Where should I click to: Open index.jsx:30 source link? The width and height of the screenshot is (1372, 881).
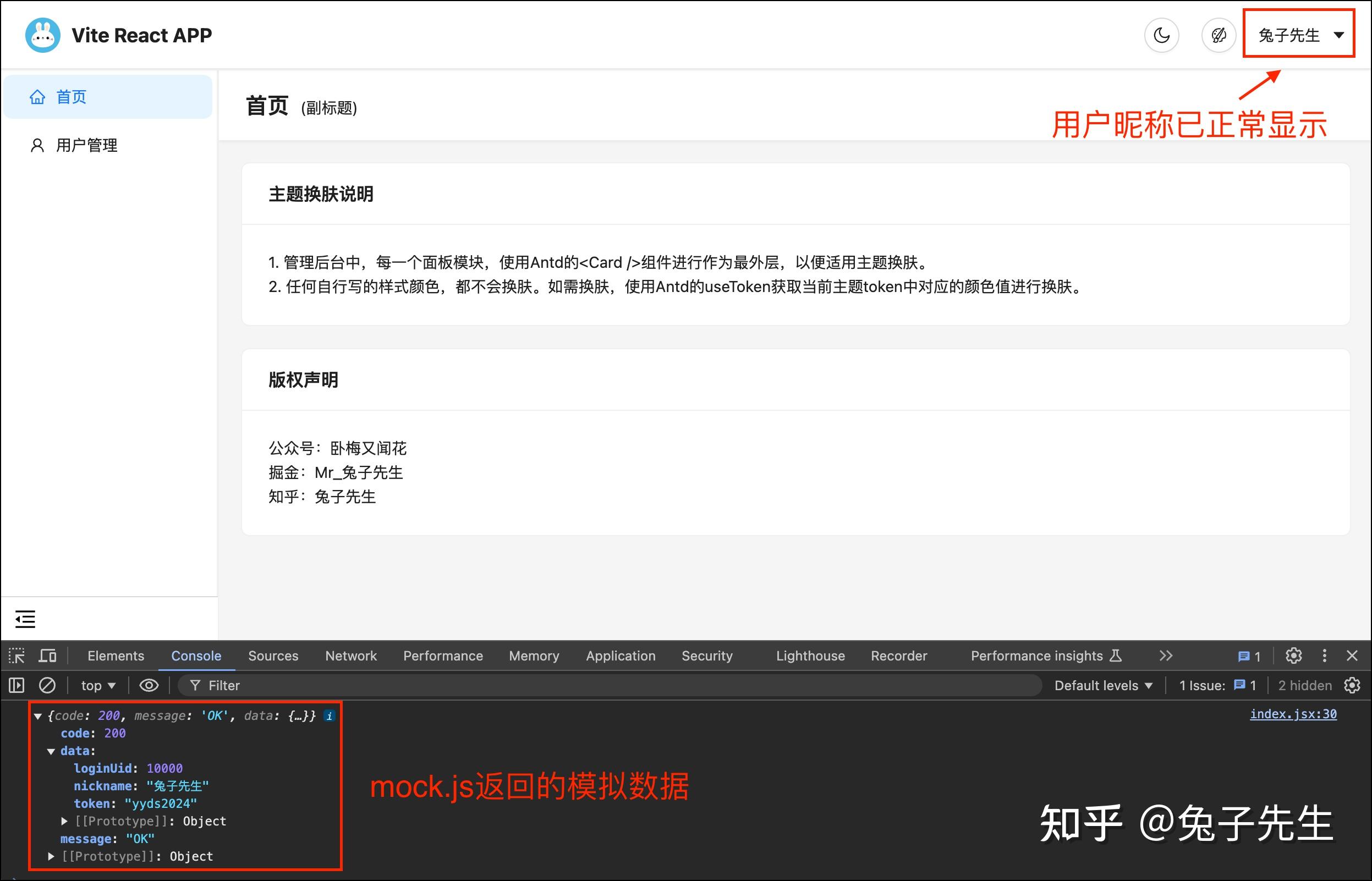[1293, 714]
